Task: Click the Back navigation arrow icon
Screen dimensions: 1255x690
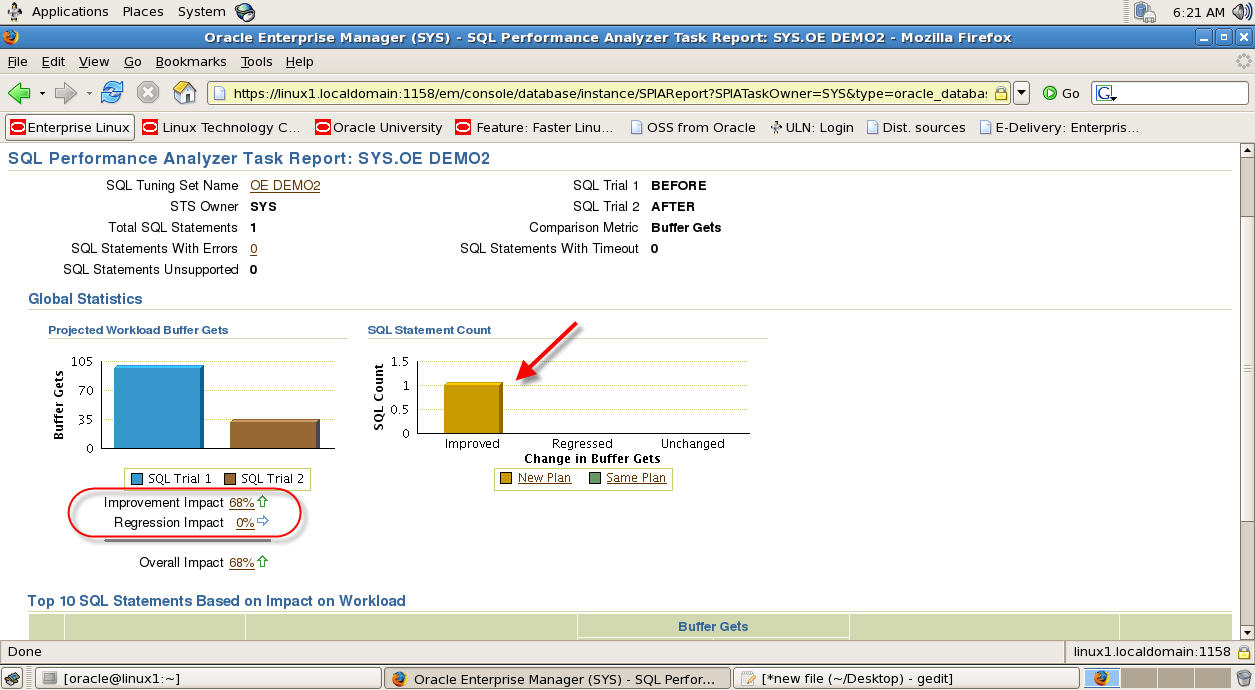Action: (x=19, y=92)
